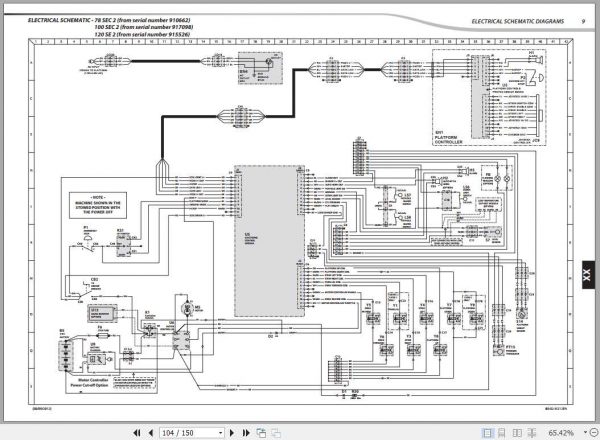This screenshot has width=600, height=440.
Task: Go to the previous page
Action: coord(150,433)
